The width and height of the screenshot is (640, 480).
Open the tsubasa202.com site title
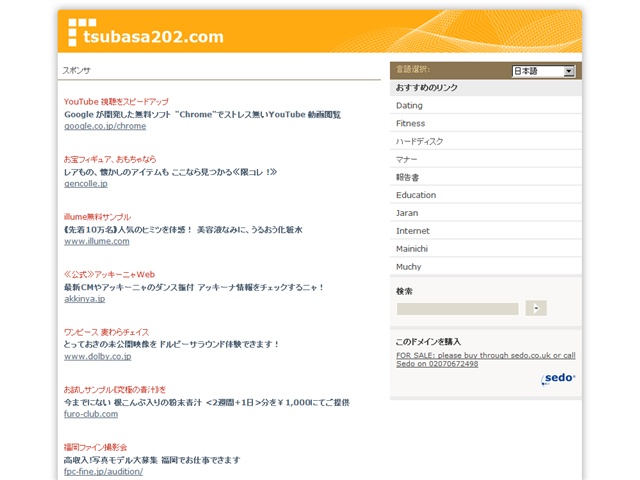pos(153,37)
